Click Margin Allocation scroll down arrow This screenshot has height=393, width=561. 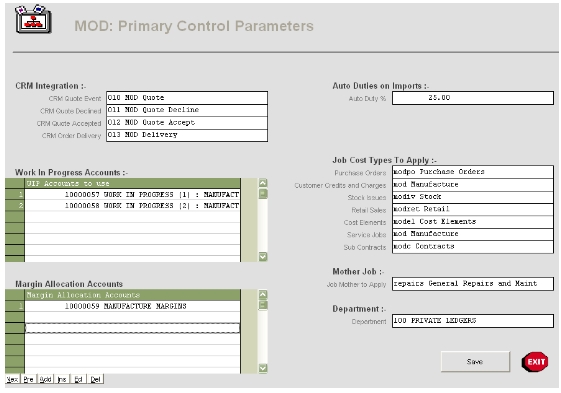263,368
